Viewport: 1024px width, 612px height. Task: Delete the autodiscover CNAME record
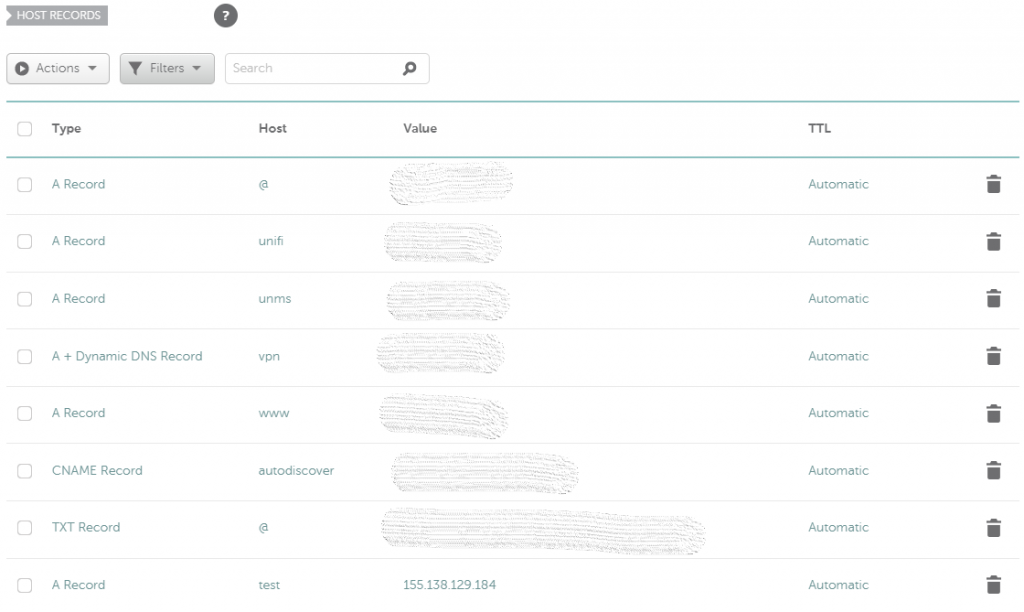coord(993,471)
